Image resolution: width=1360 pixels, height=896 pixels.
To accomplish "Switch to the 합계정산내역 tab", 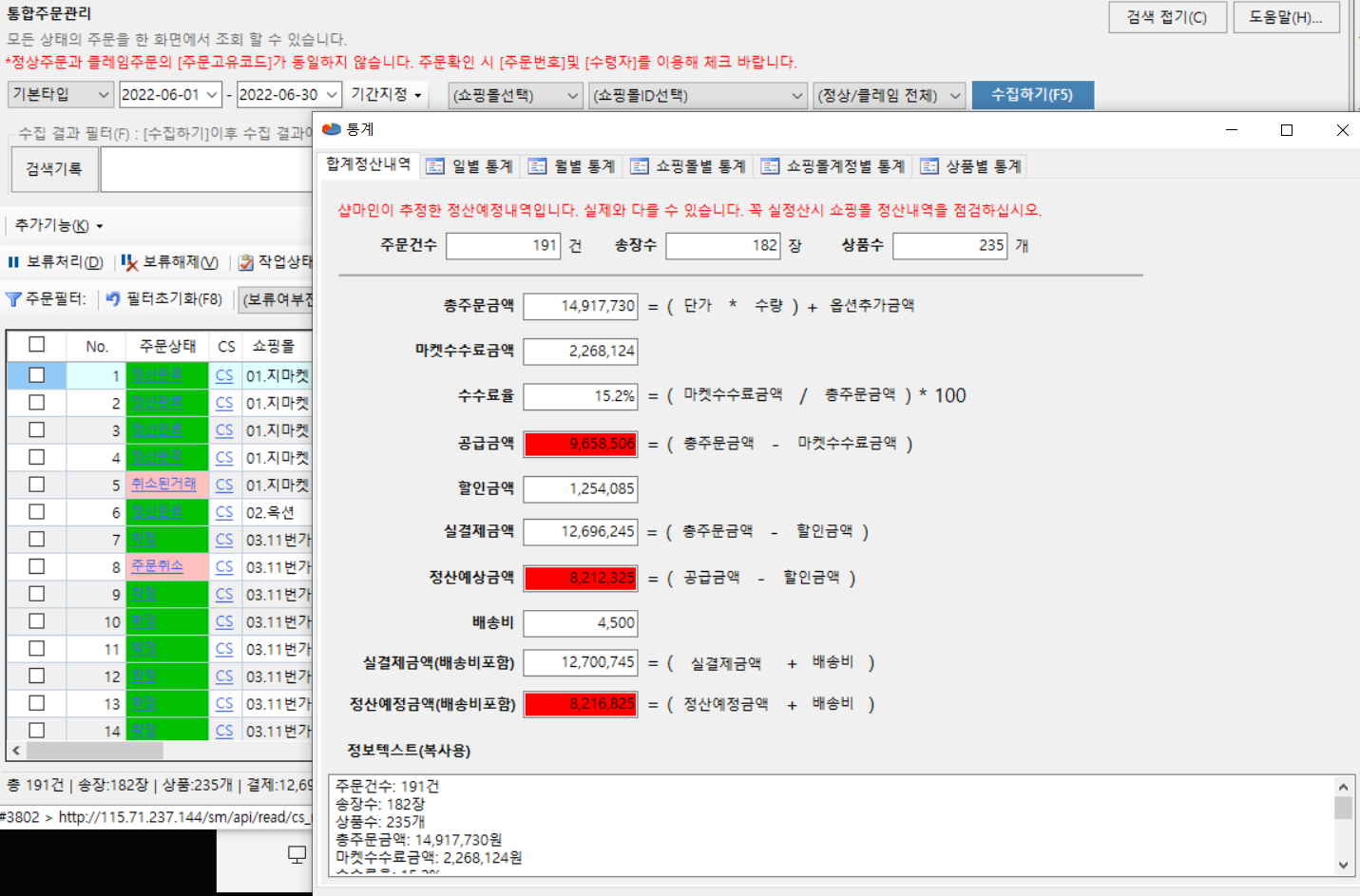I will pyautogui.click(x=369, y=164).
